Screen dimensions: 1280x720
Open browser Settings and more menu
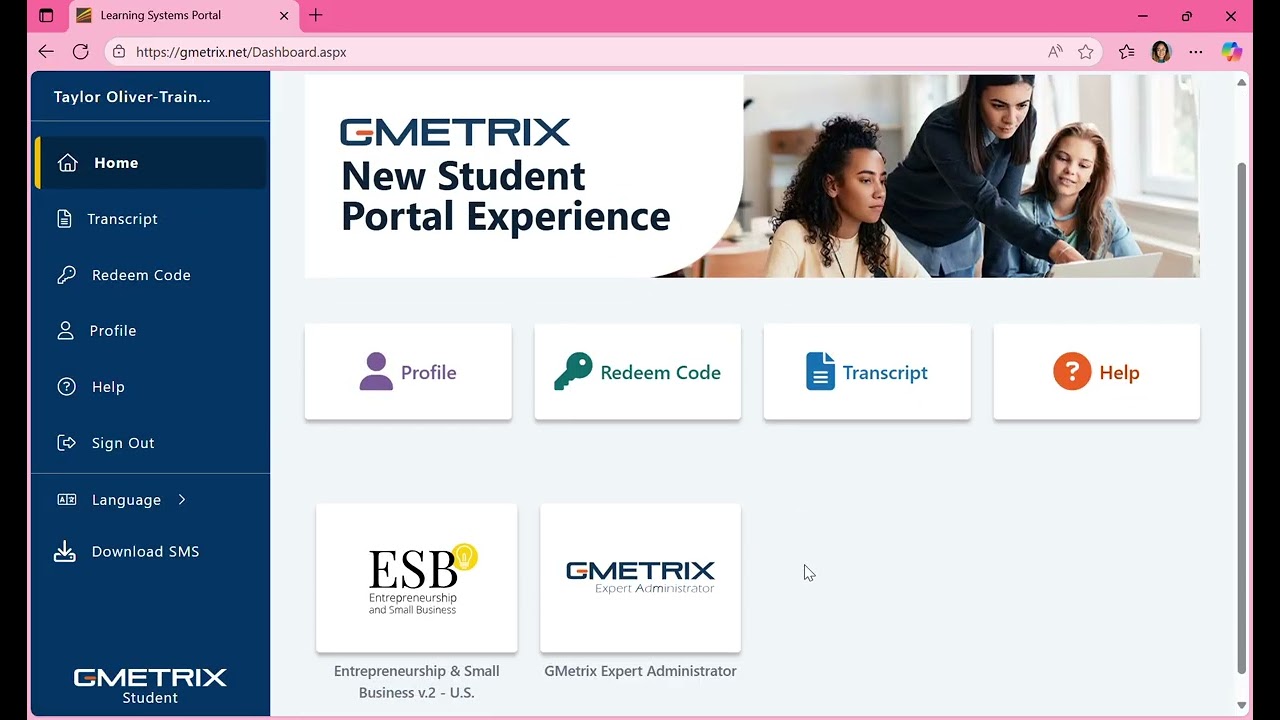click(x=1196, y=52)
